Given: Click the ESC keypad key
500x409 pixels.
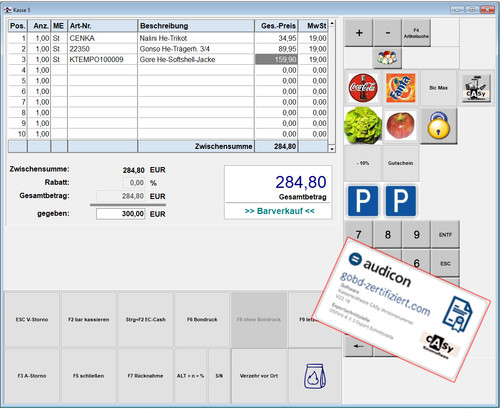Looking at the screenshot, I should tap(445, 263).
